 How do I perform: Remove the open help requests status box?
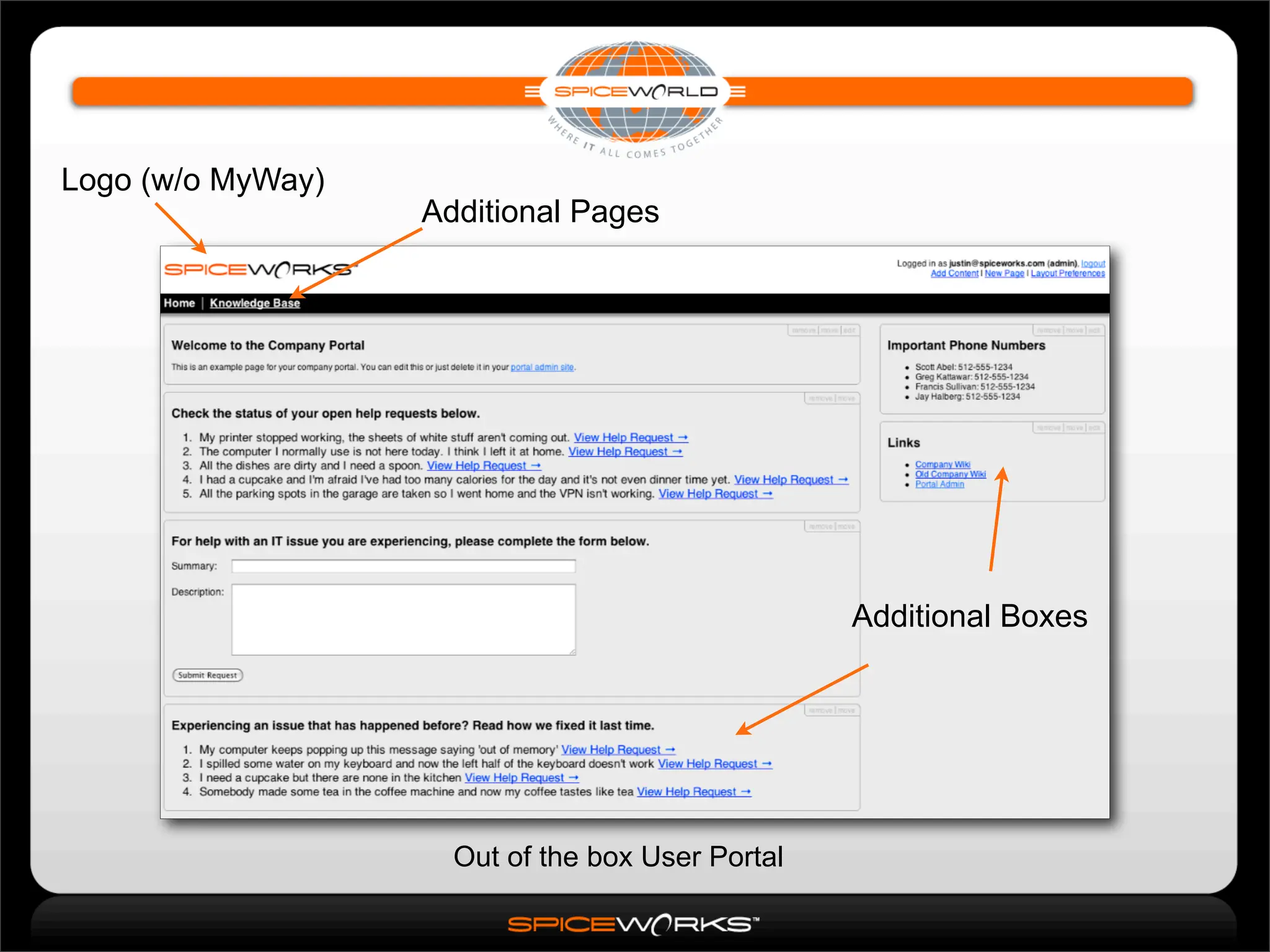820,399
